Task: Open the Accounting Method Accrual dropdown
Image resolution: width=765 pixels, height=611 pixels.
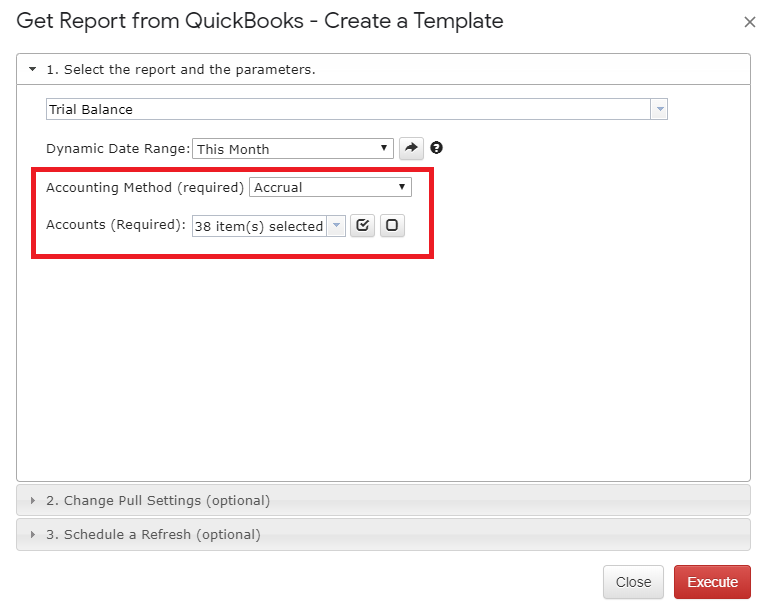Action: pyautogui.click(x=330, y=187)
